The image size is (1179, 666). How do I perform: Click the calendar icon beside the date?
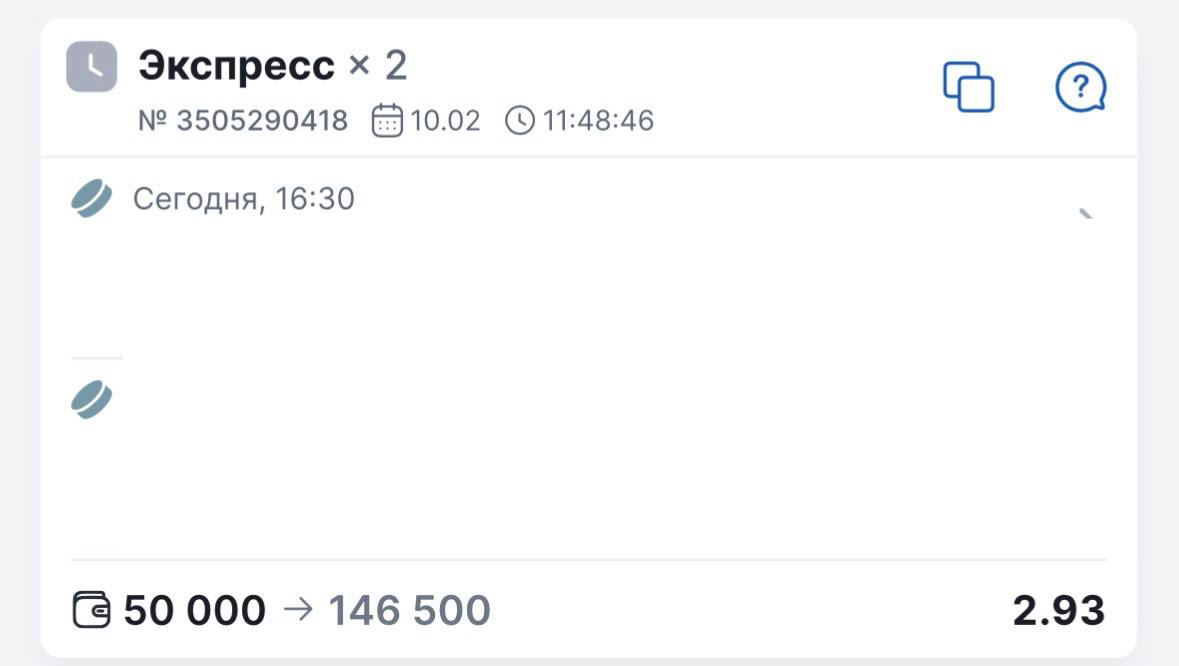click(x=386, y=121)
